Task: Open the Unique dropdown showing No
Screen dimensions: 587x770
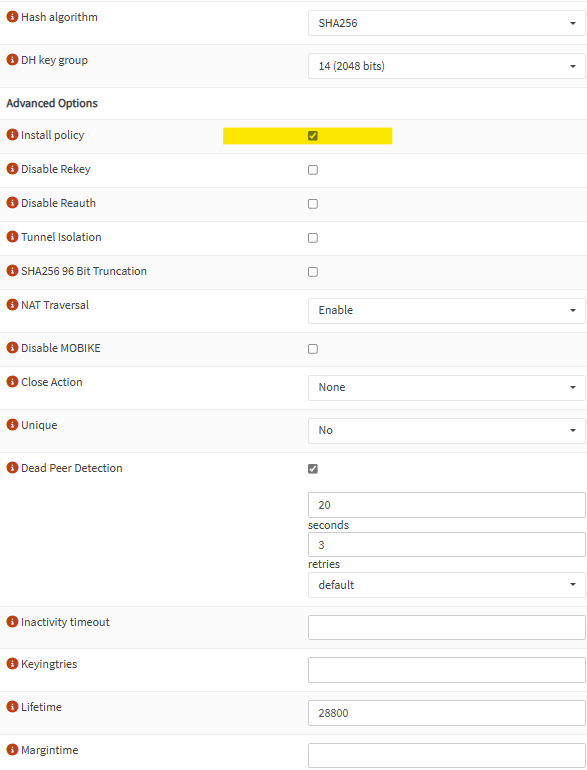Action: click(447, 430)
